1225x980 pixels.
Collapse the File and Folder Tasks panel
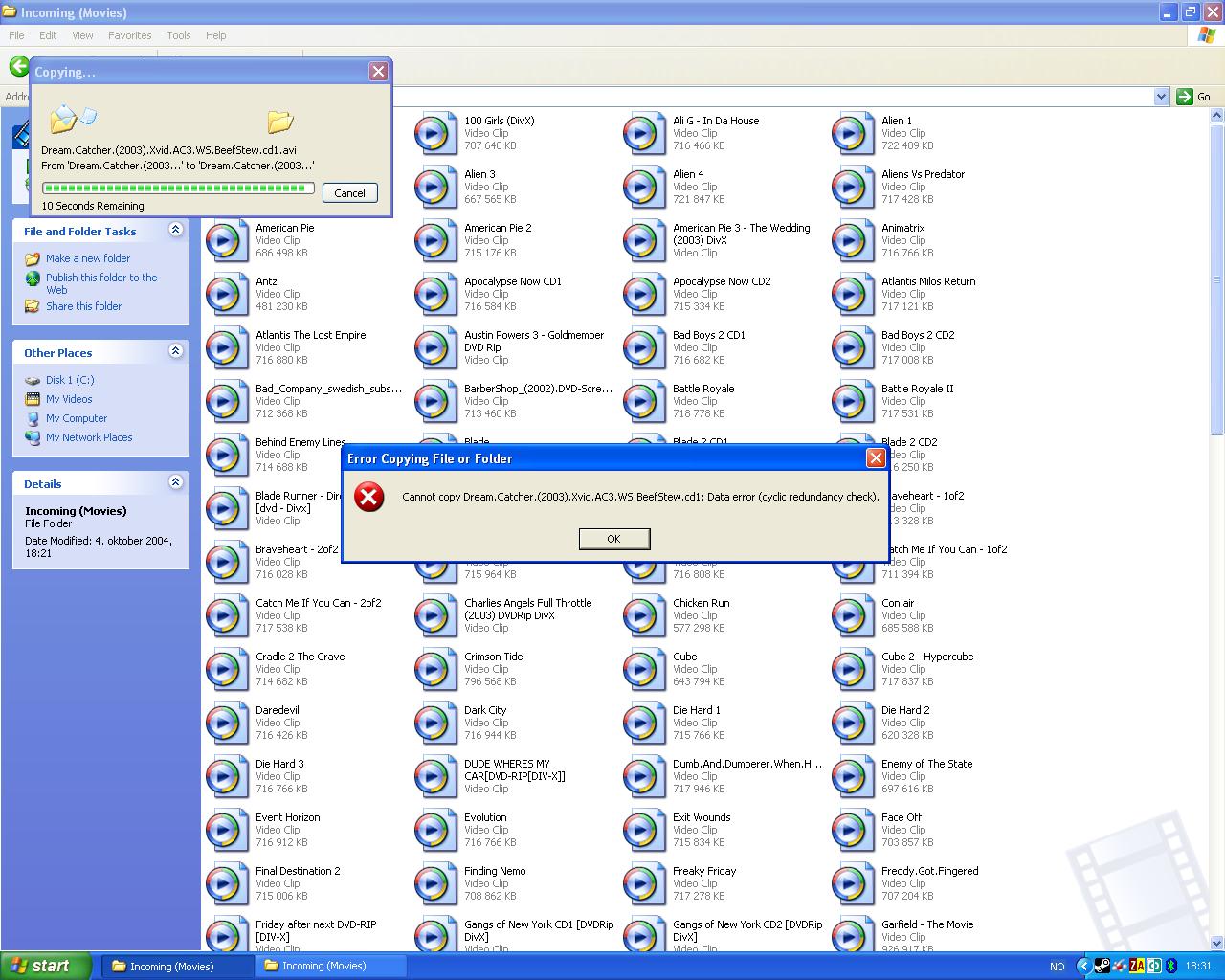point(175,230)
